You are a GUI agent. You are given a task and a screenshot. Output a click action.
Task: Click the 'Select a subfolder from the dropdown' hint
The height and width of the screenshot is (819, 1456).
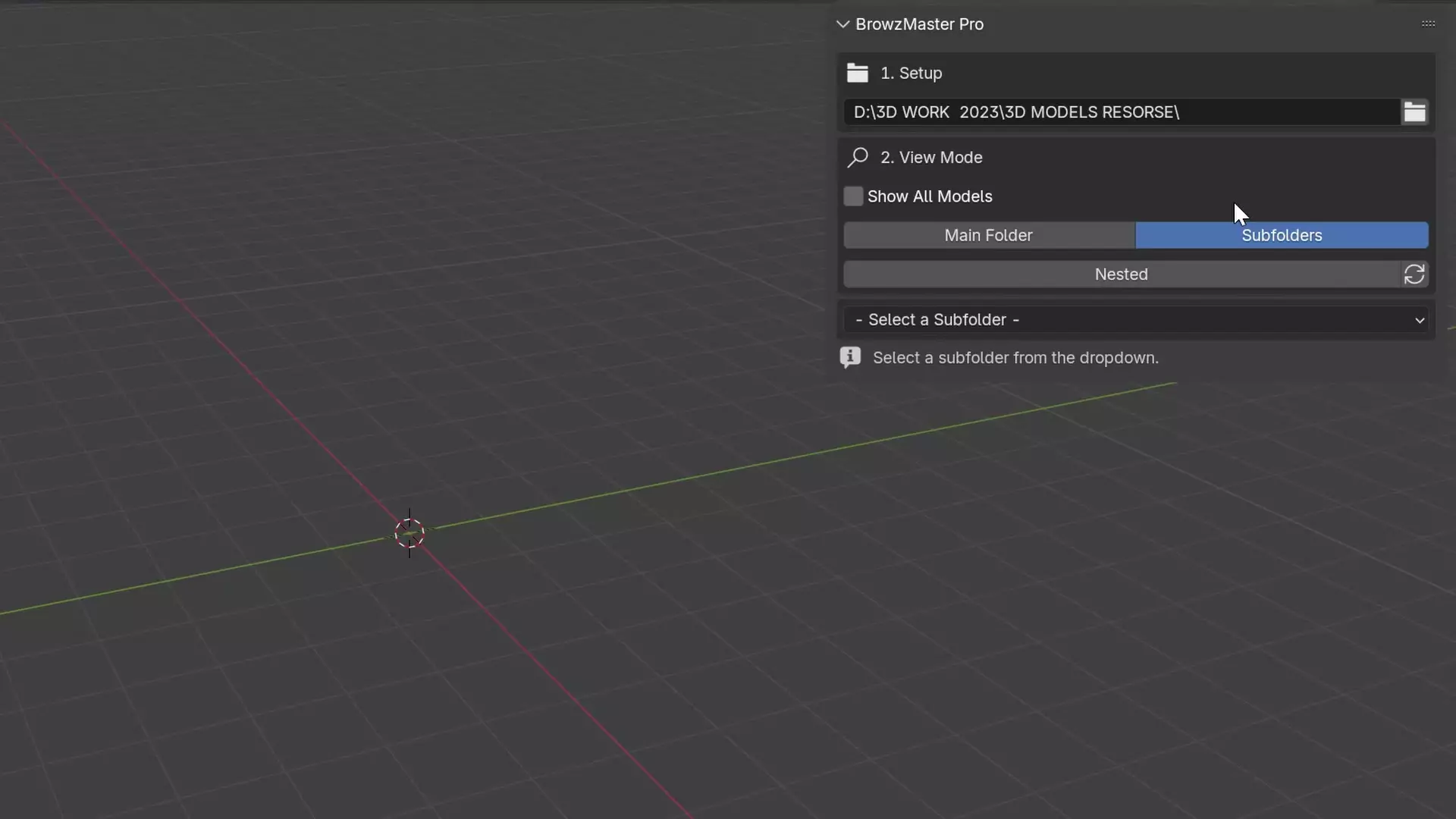pos(1015,358)
